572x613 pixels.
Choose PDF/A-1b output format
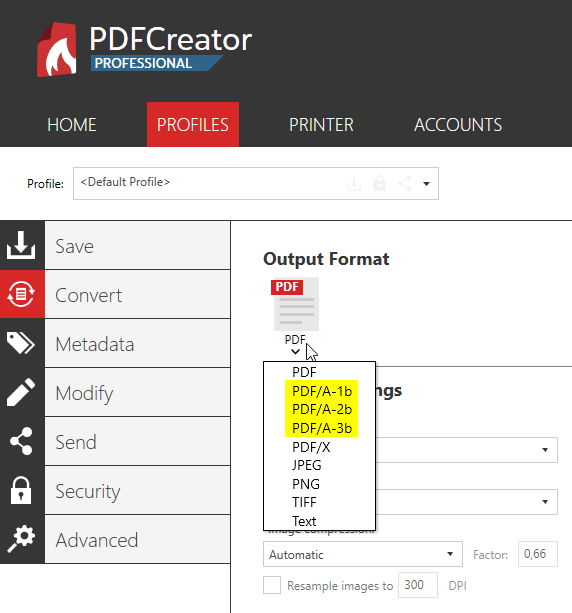322,391
